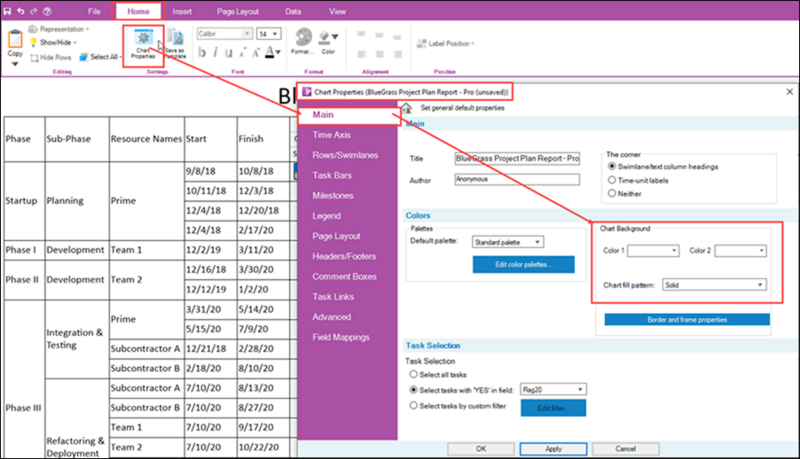This screenshot has height=459, width=800.
Task: Click the Redo arrow icon
Action: (x=34, y=11)
